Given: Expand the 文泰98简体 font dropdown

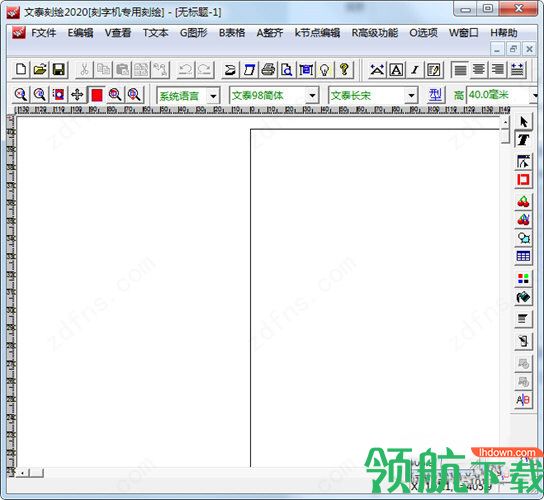Looking at the screenshot, I should [x=312, y=95].
